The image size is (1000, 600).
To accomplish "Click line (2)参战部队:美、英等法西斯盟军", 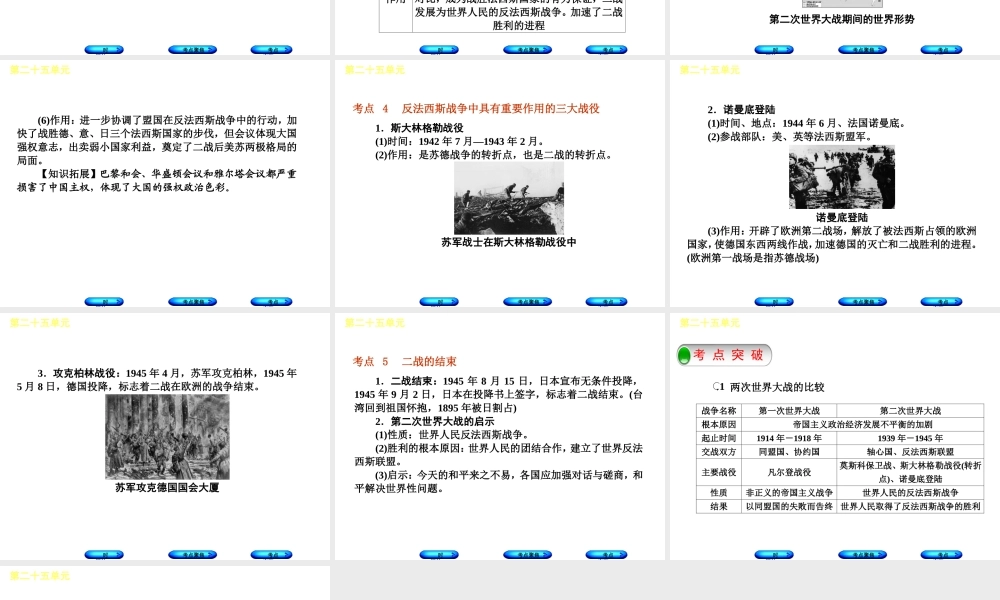I will click(790, 136).
